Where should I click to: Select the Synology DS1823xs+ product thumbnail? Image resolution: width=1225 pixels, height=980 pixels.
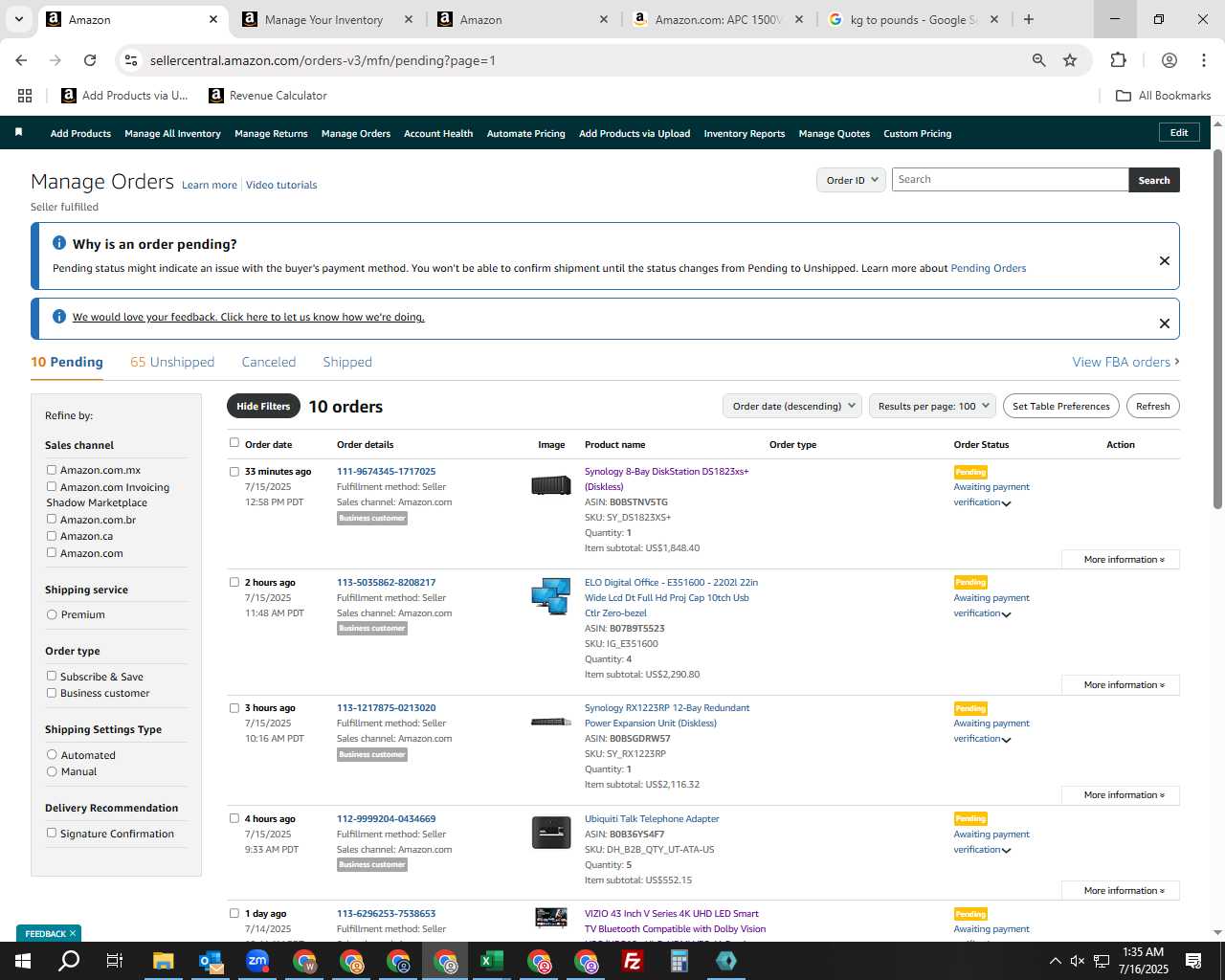pos(551,485)
